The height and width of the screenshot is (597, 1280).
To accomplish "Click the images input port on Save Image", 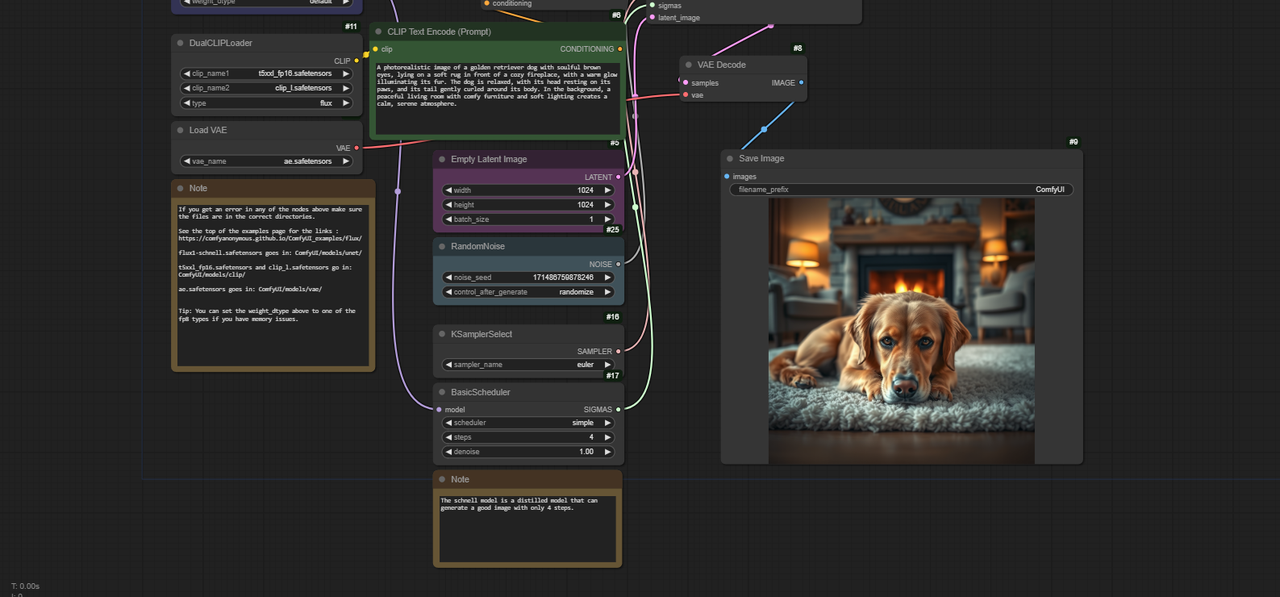I will click(727, 177).
